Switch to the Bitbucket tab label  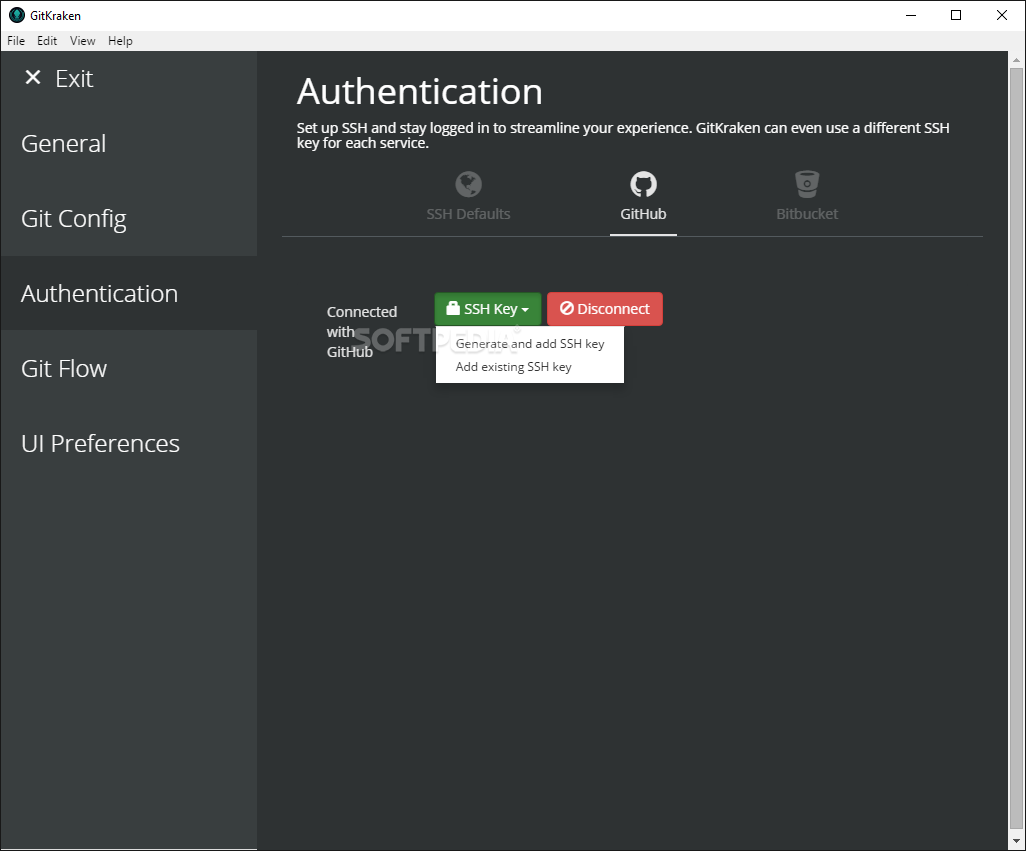tap(807, 214)
